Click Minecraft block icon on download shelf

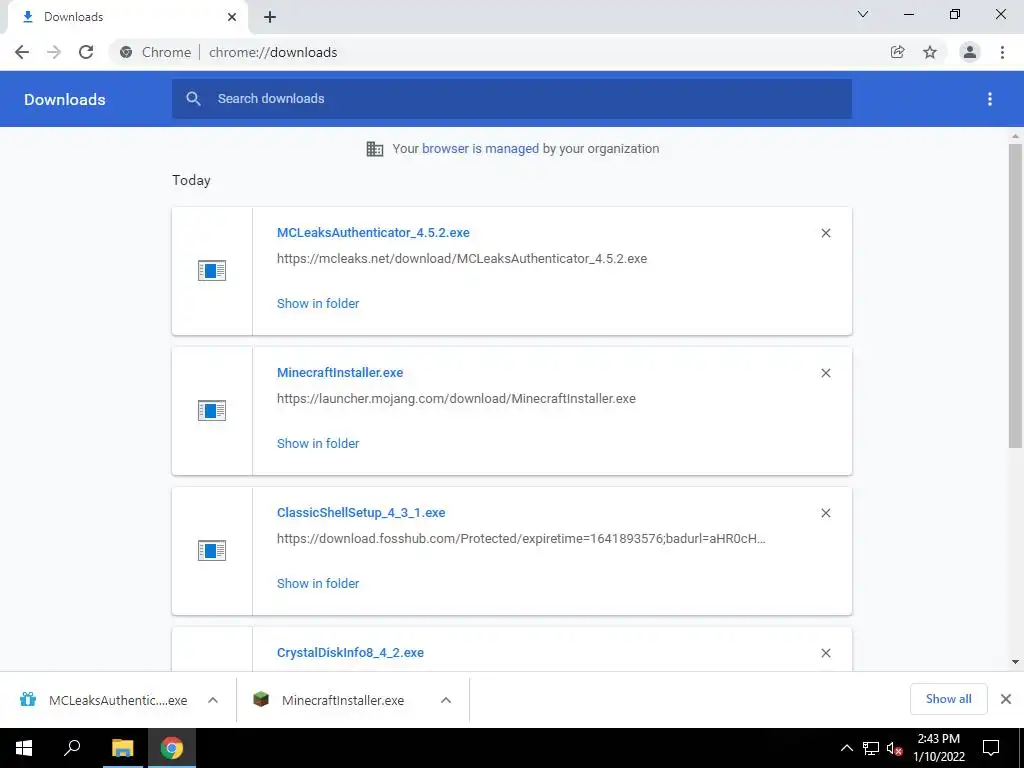tap(261, 699)
